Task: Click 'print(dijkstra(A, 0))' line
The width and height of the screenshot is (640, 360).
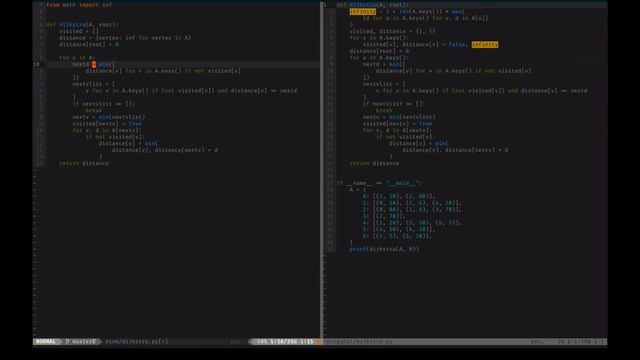Action: [384, 249]
